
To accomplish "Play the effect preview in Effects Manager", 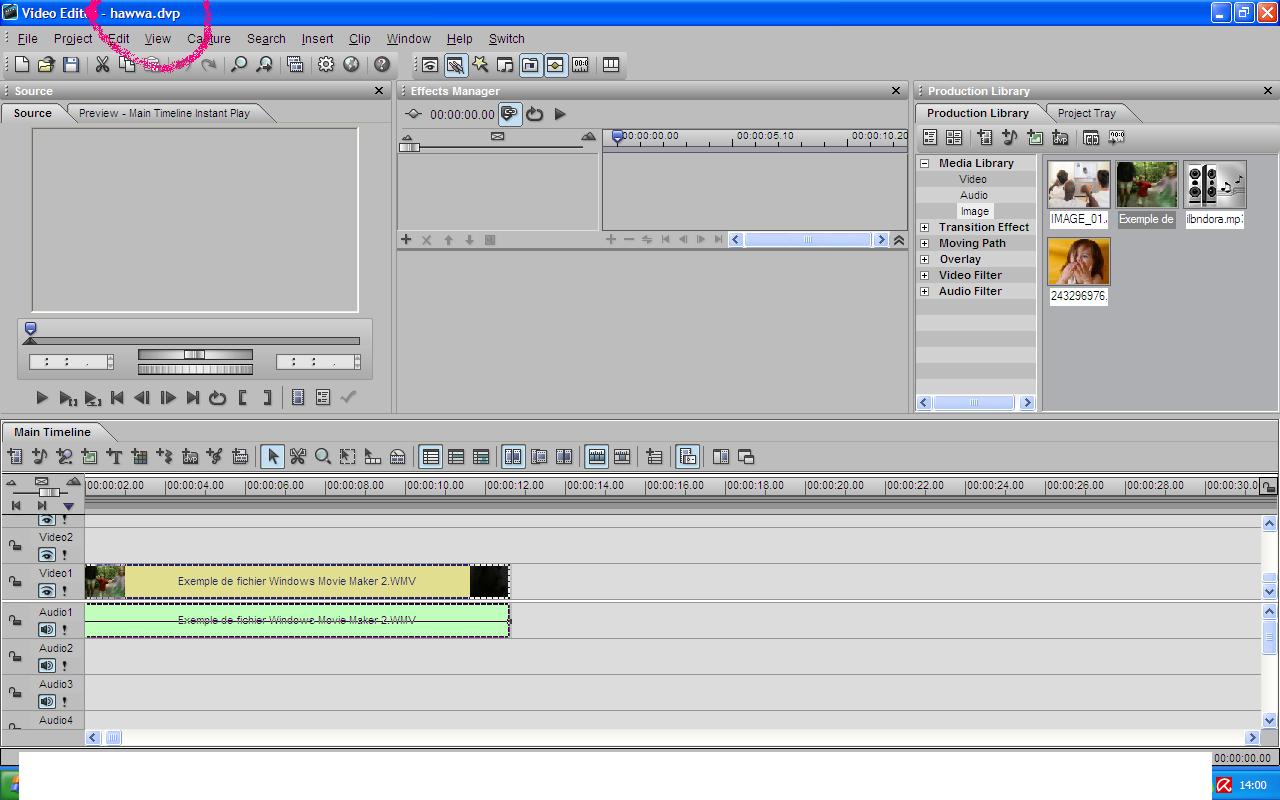I will click(x=560, y=114).
